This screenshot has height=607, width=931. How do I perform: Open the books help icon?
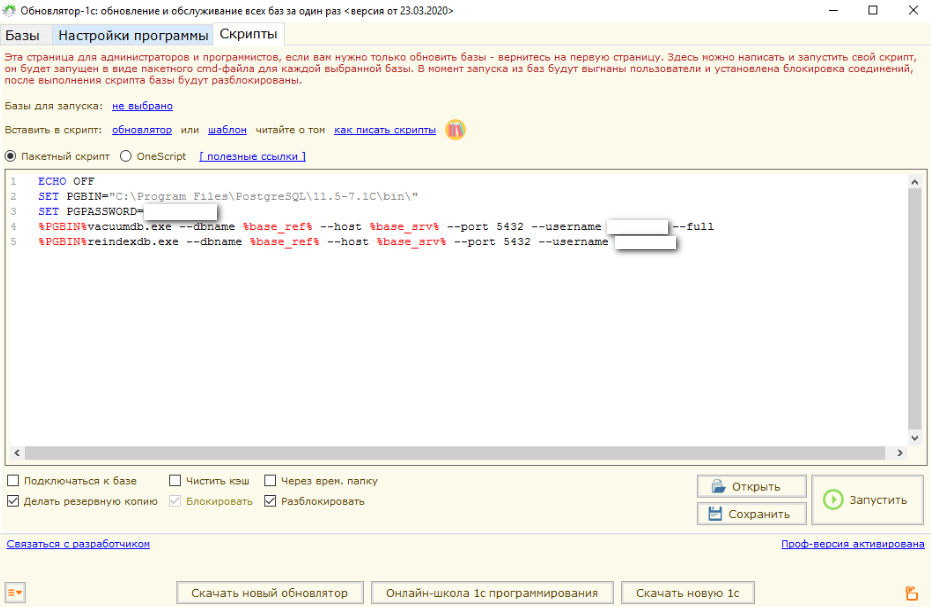tap(455, 129)
